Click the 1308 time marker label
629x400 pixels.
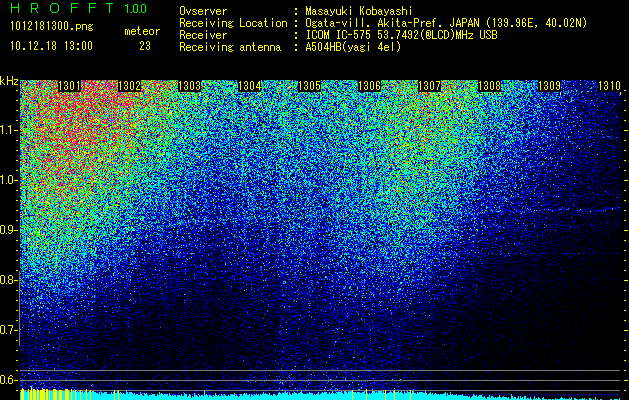[x=489, y=86]
